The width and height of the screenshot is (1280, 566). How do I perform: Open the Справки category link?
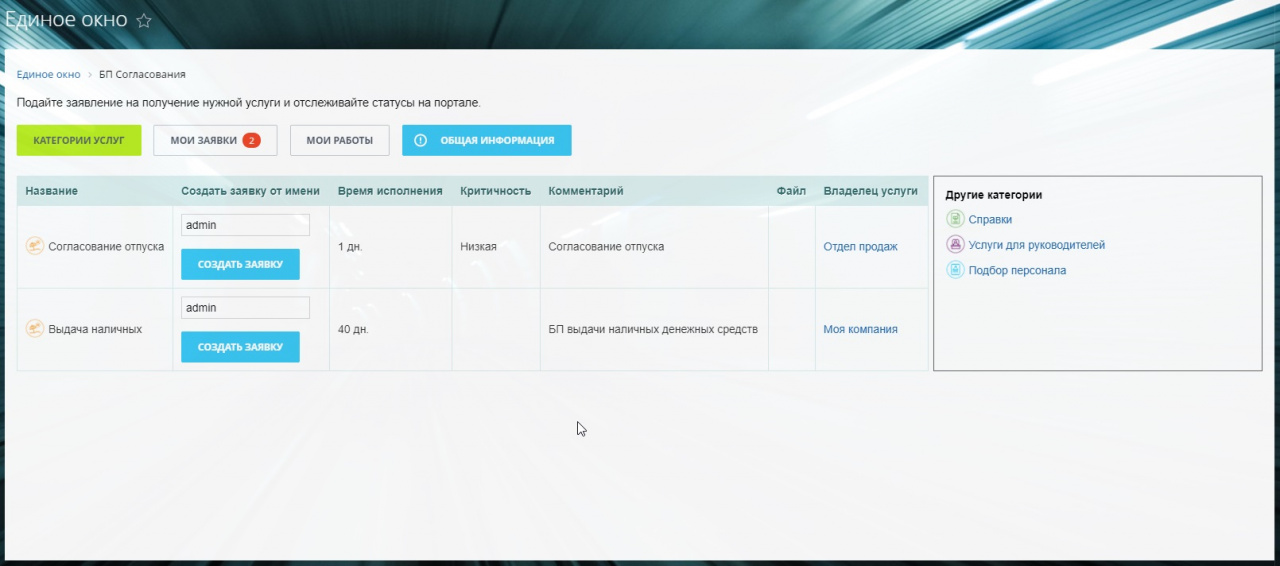coord(990,219)
